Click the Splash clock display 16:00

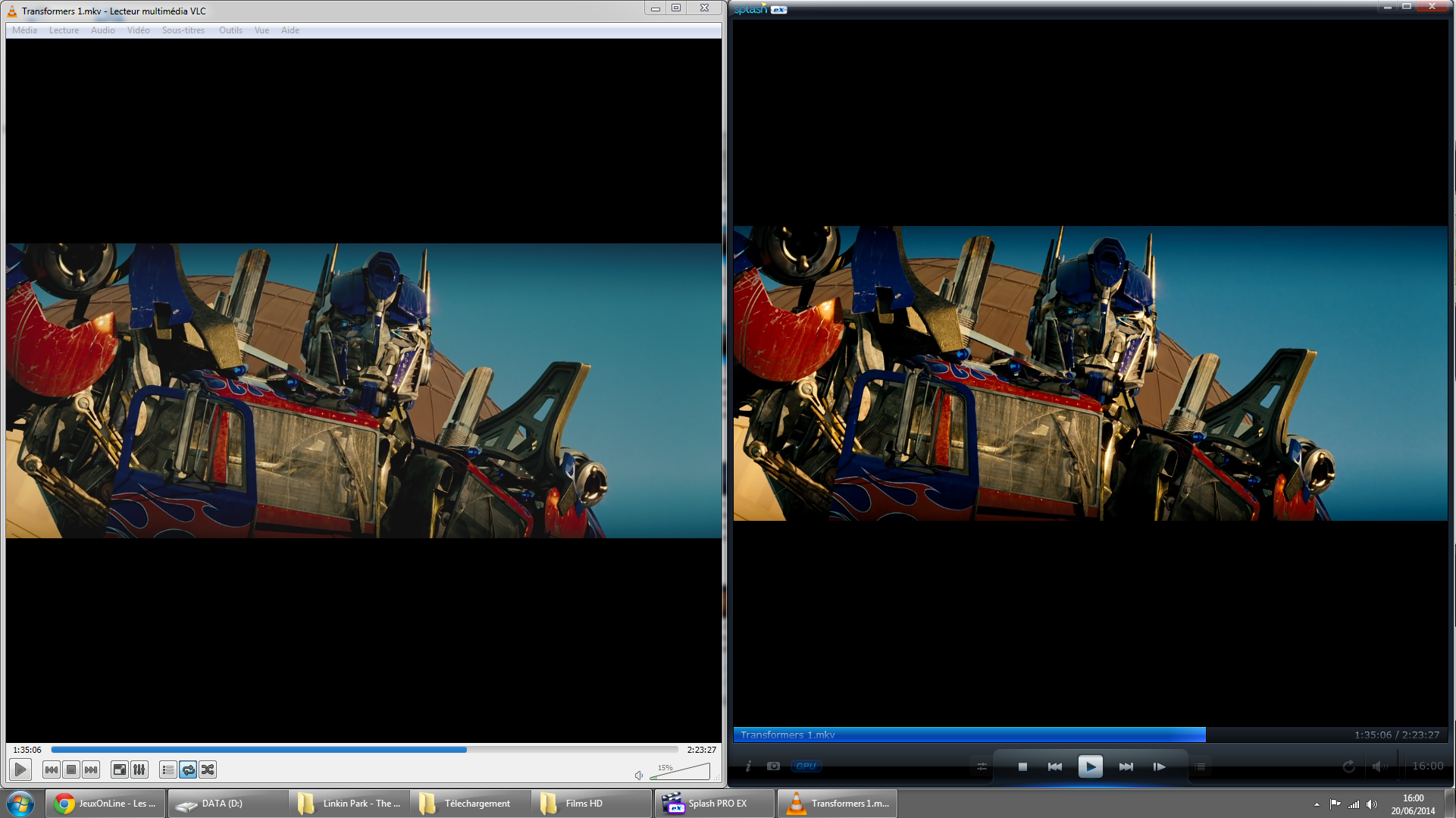pos(1428,766)
